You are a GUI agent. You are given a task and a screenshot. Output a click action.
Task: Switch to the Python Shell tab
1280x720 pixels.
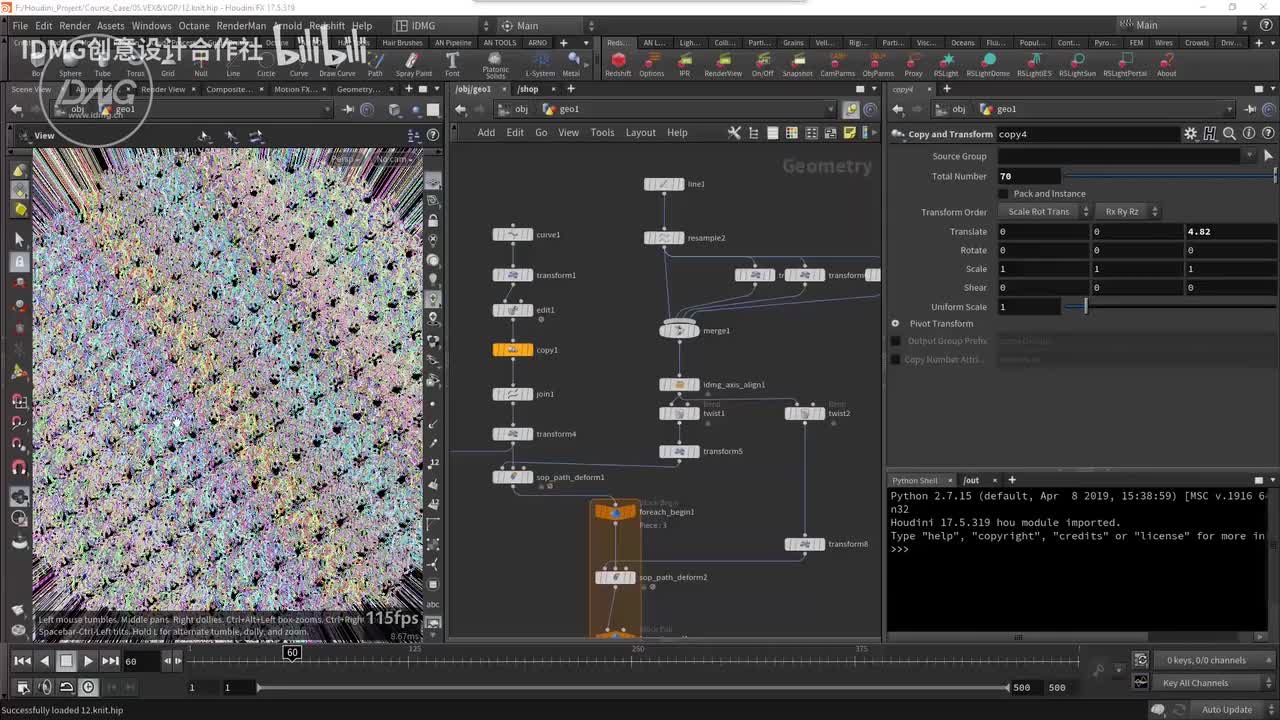915,480
